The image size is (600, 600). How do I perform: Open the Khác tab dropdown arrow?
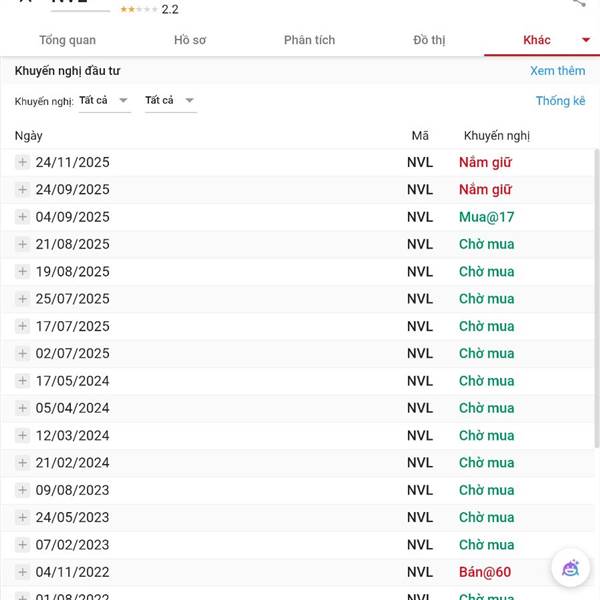click(x=586, y=40)
